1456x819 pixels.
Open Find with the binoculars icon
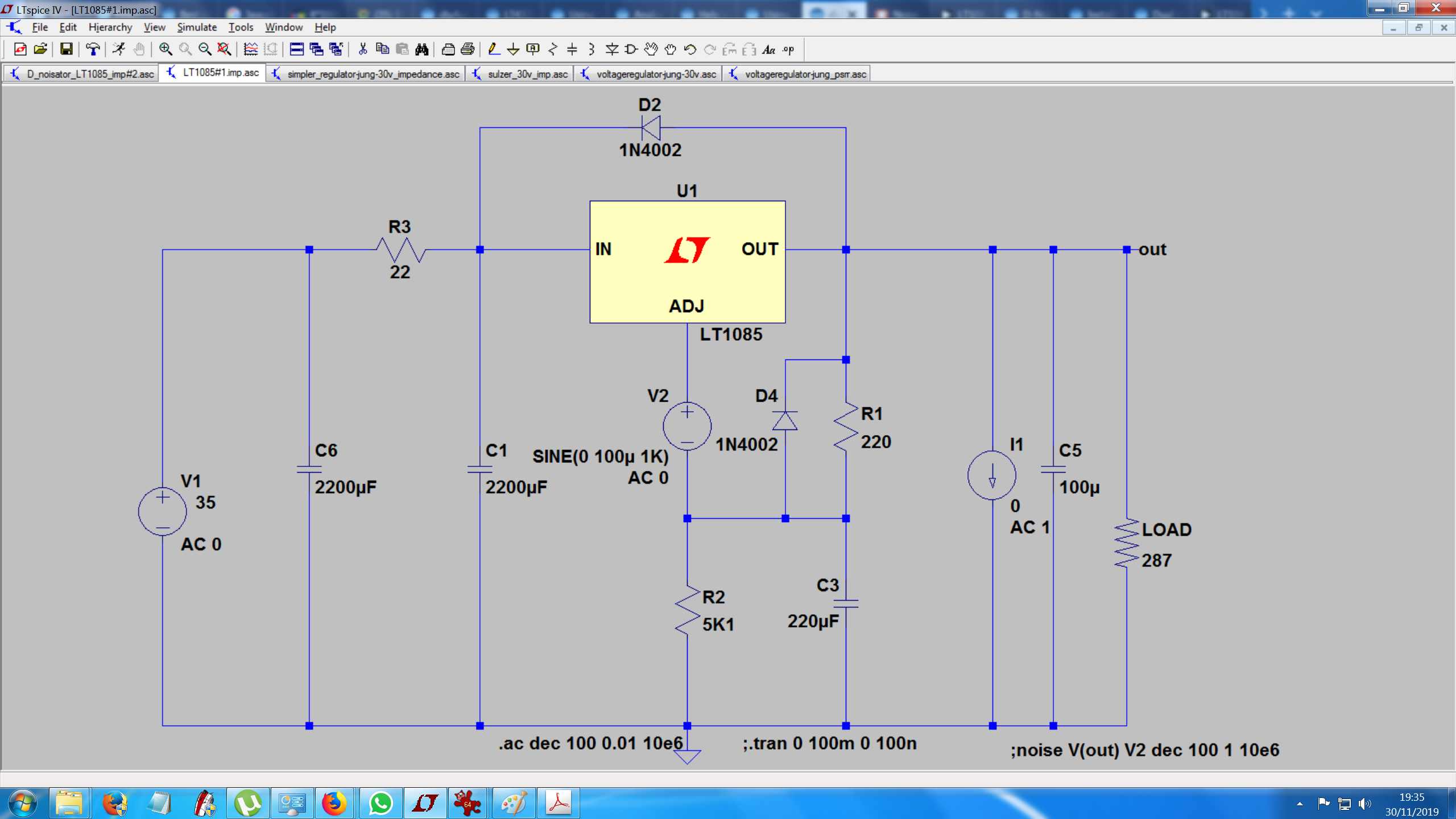click(421, 49)
